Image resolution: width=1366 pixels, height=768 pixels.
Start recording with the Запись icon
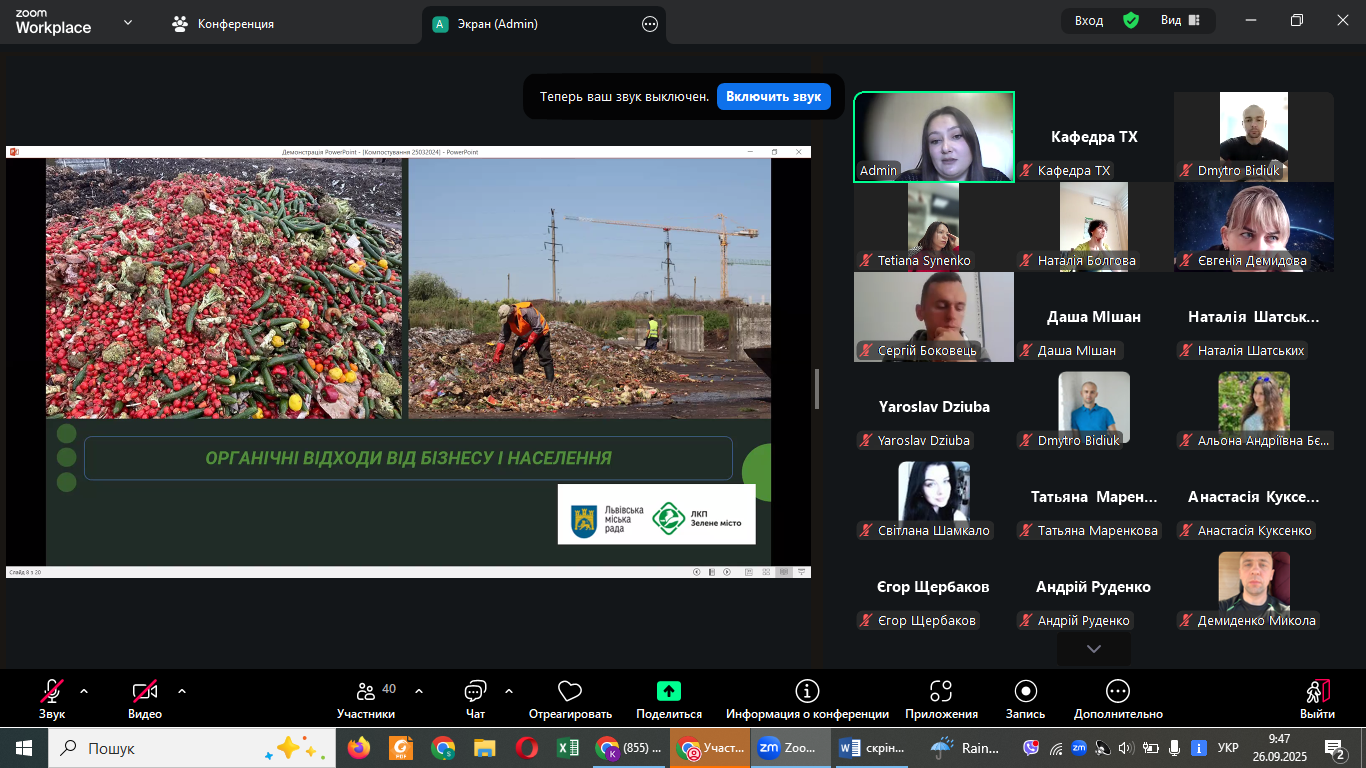[x=1025, y=691]
